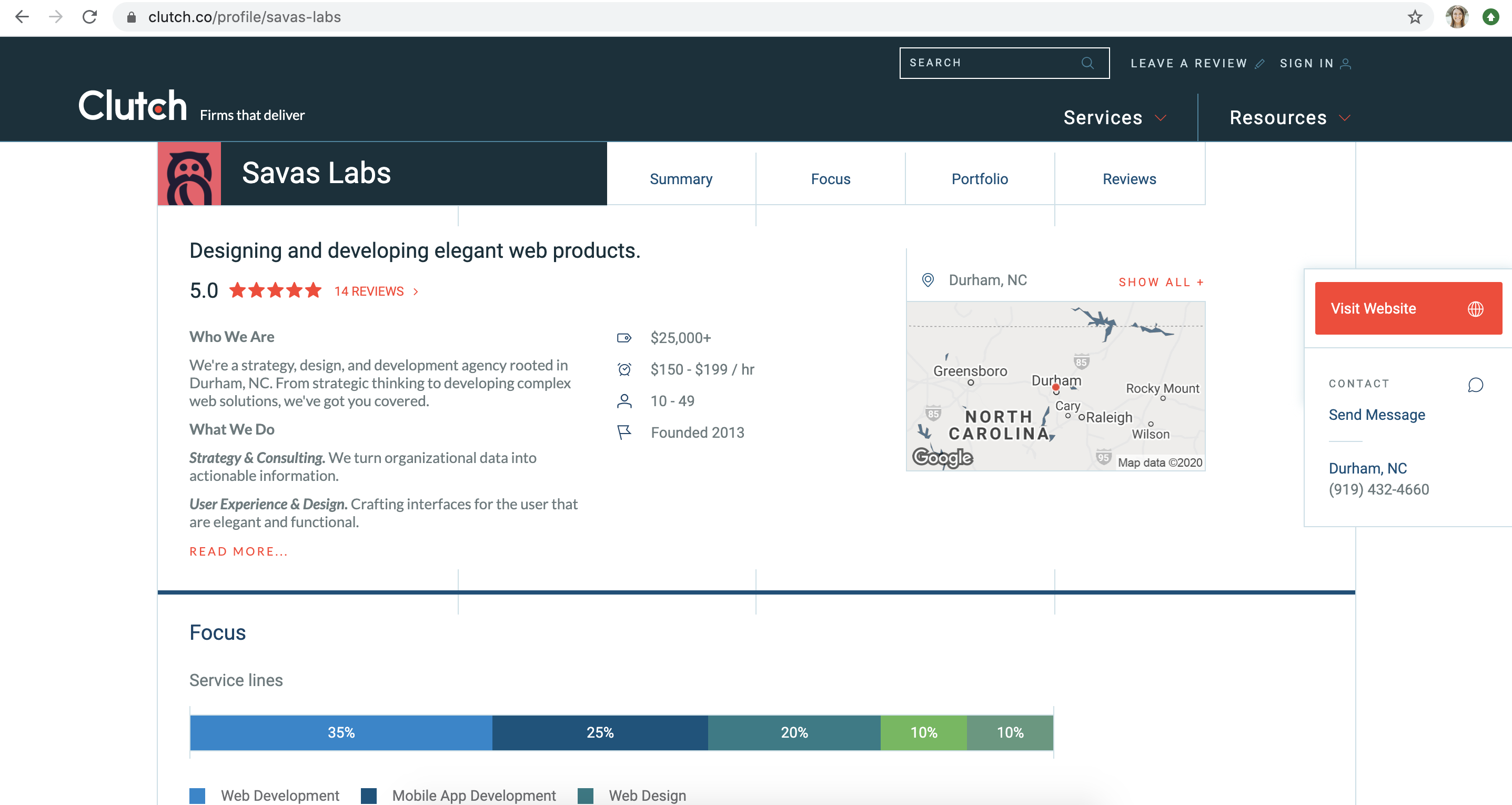Click the Leave a Review link
Image resolution: width=1512 pixels, height=805 pixels.
(x=1188, y=64)
